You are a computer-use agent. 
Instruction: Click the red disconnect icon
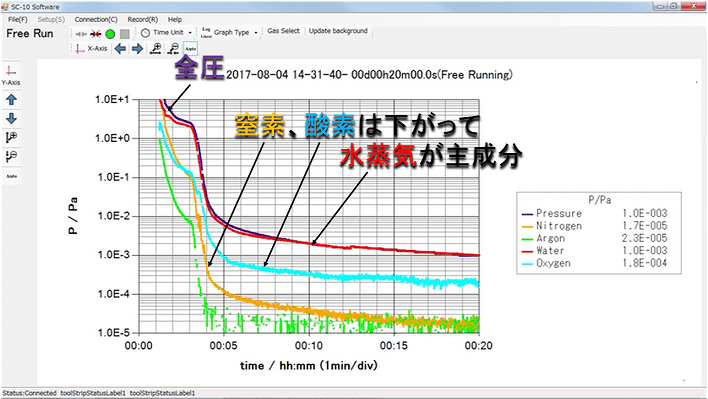(96, 34)
